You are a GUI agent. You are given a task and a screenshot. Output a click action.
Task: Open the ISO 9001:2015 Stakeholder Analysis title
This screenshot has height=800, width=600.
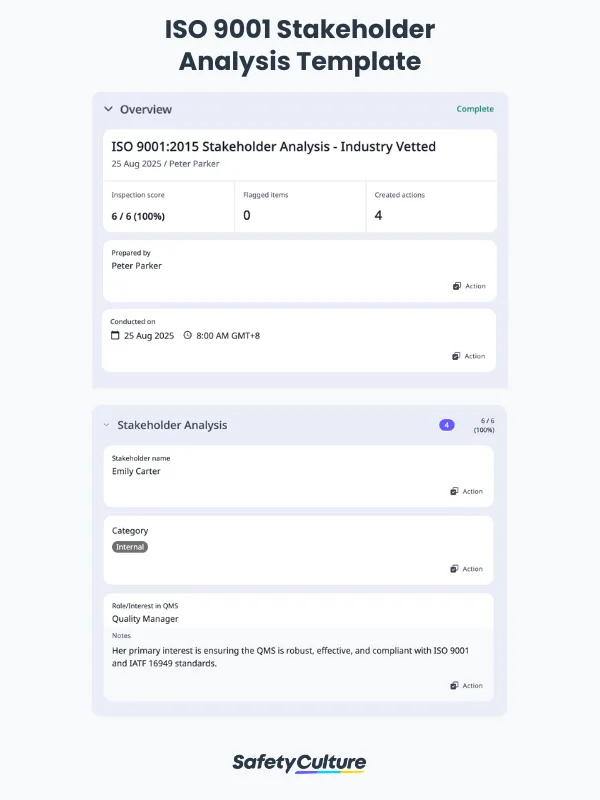273,146
